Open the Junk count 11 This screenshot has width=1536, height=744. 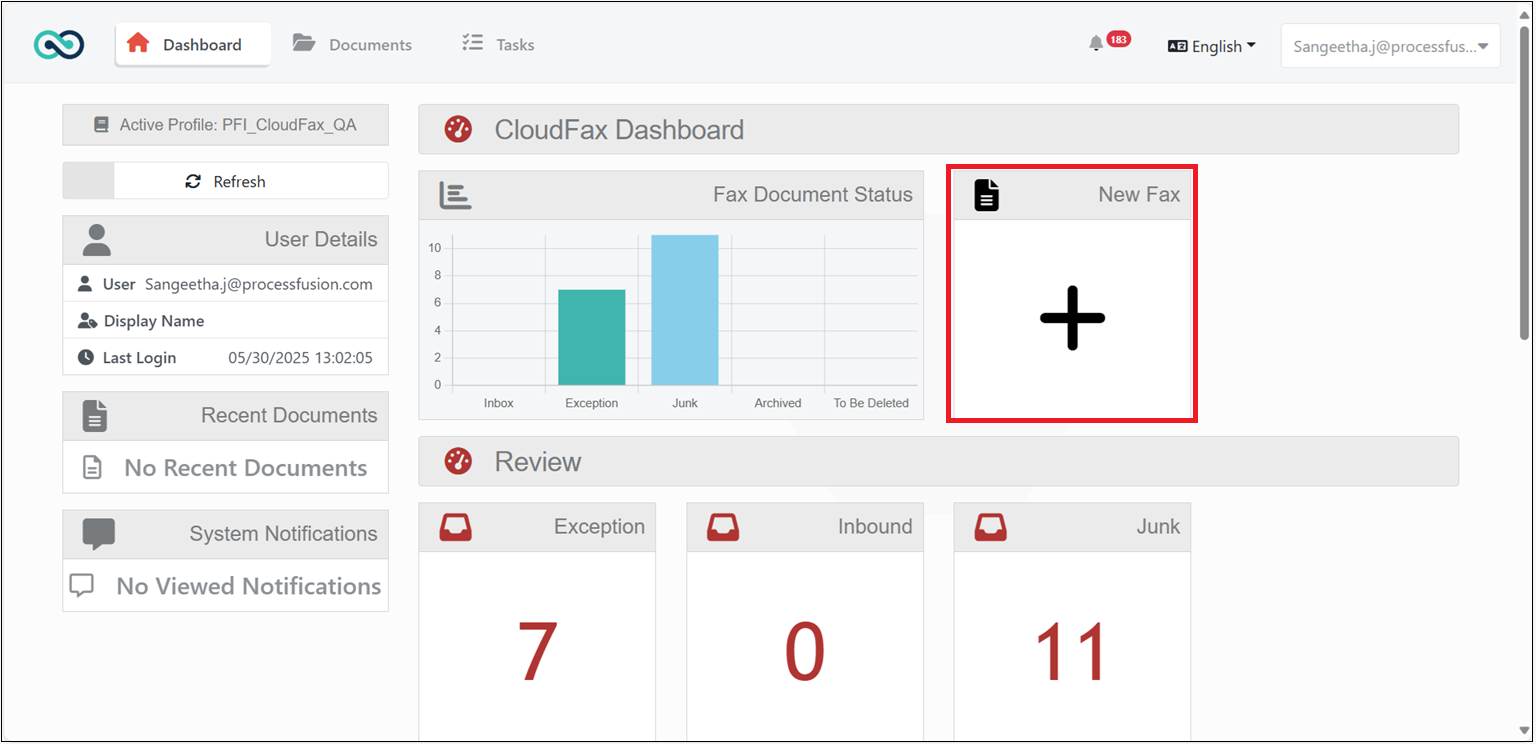(x=1071, y=652)
